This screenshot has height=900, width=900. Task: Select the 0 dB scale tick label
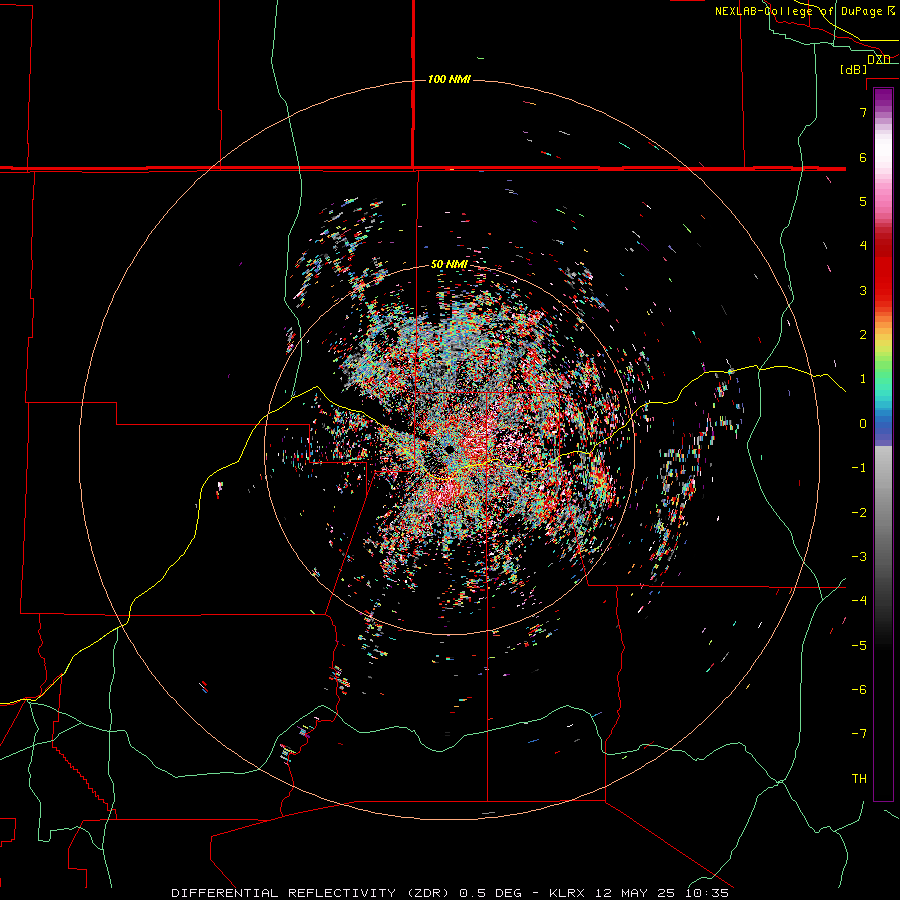pyautogui.click(x=863, y=424)
